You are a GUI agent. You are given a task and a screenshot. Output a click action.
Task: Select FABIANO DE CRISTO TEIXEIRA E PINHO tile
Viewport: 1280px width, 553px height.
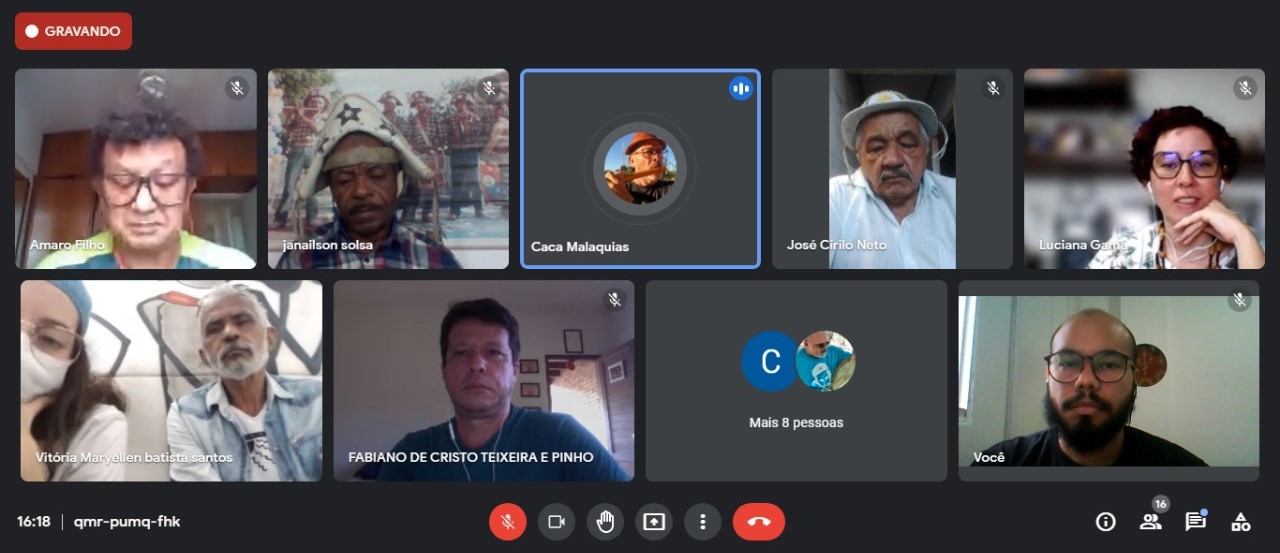[483, 381]
